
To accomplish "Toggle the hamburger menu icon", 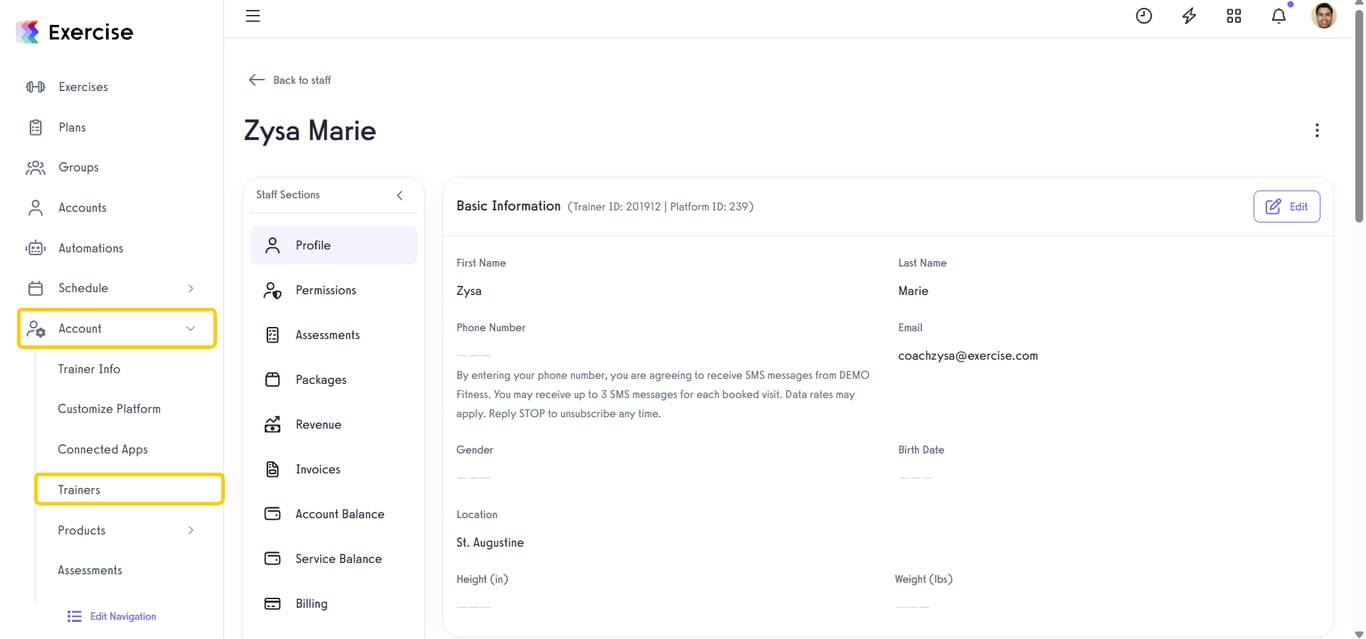I will [253, 16].
